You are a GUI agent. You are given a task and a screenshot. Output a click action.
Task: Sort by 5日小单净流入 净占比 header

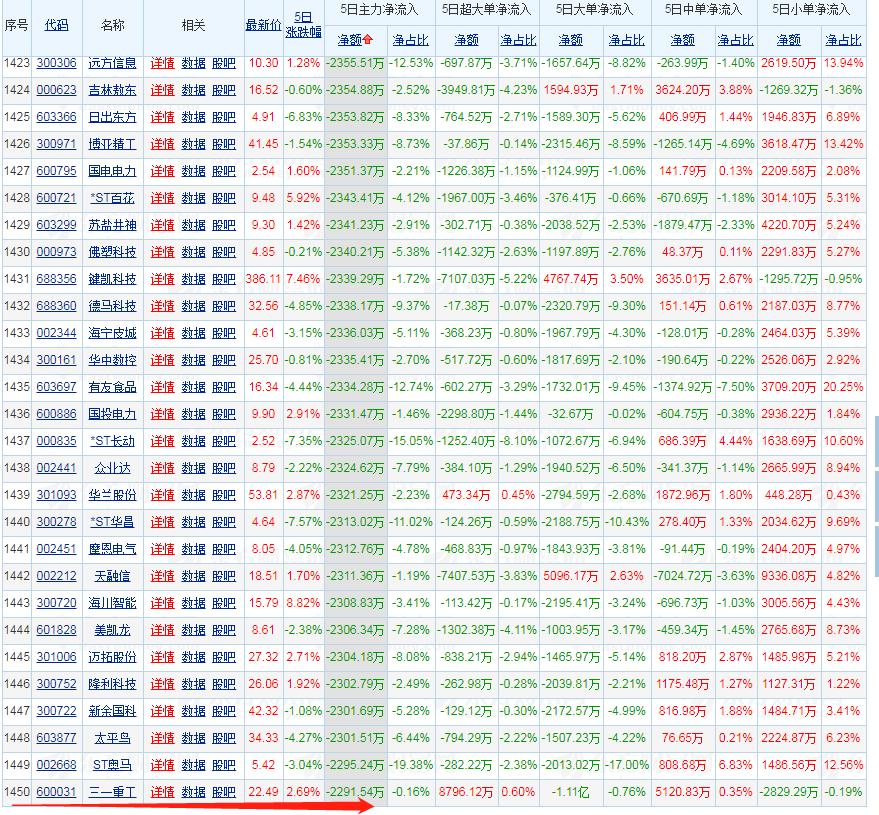pyautogui.click(x=843, y=40)
